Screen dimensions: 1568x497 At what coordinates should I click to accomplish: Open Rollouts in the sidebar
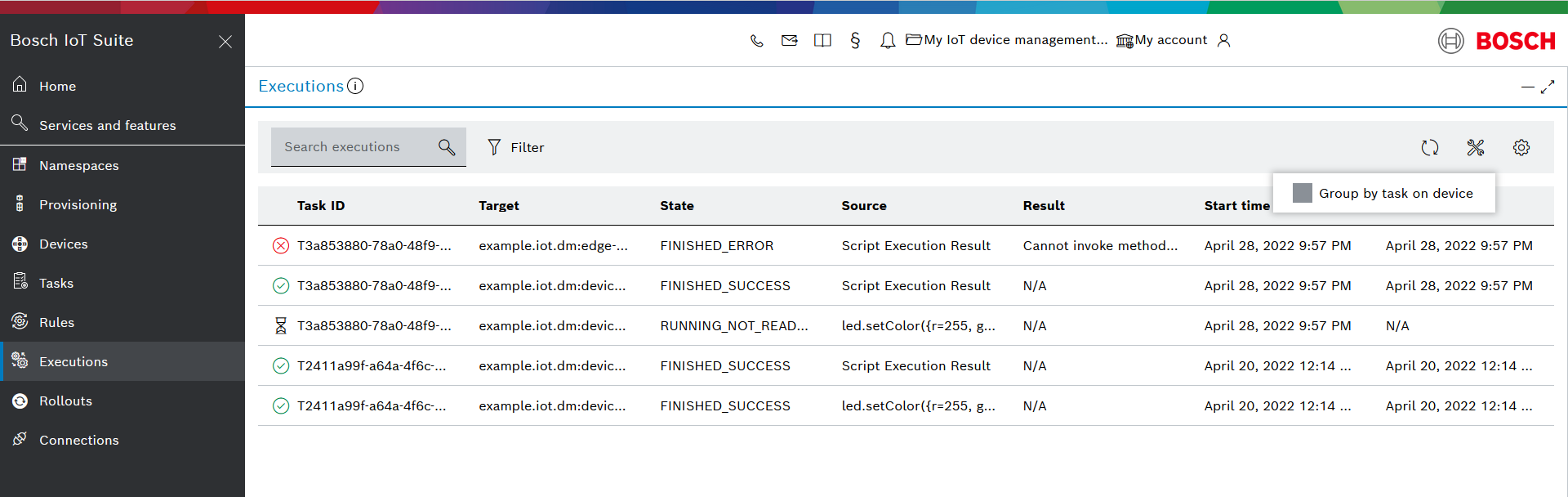coord(122,401)
